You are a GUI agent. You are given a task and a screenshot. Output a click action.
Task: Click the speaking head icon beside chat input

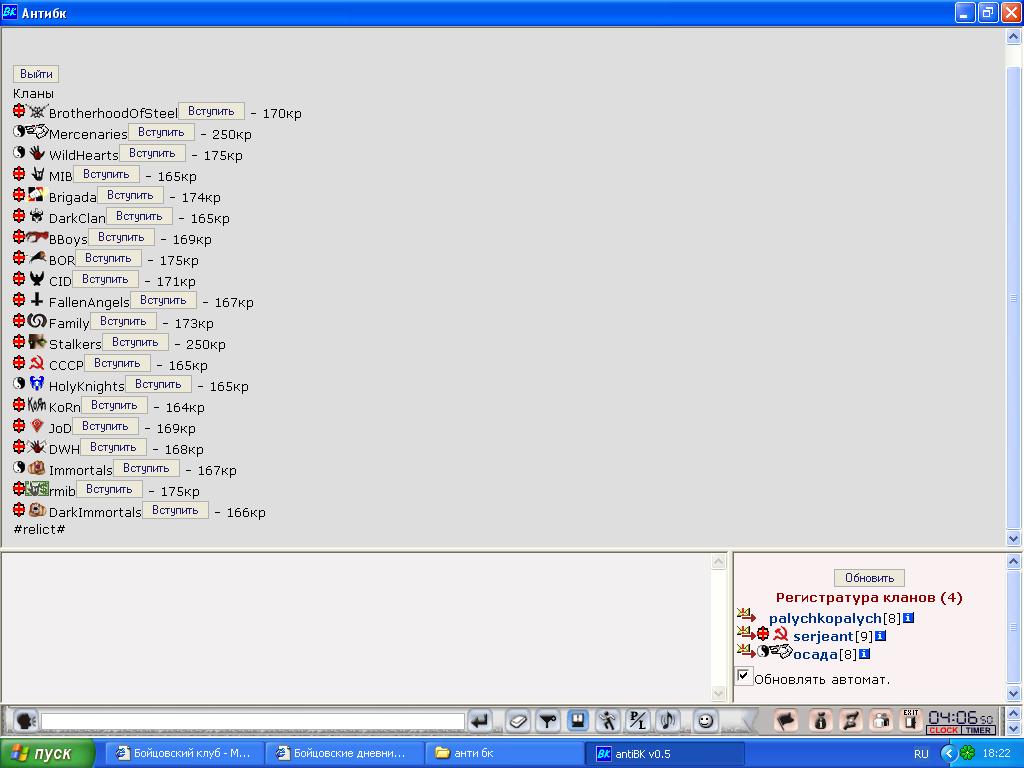tap(25, 721)
